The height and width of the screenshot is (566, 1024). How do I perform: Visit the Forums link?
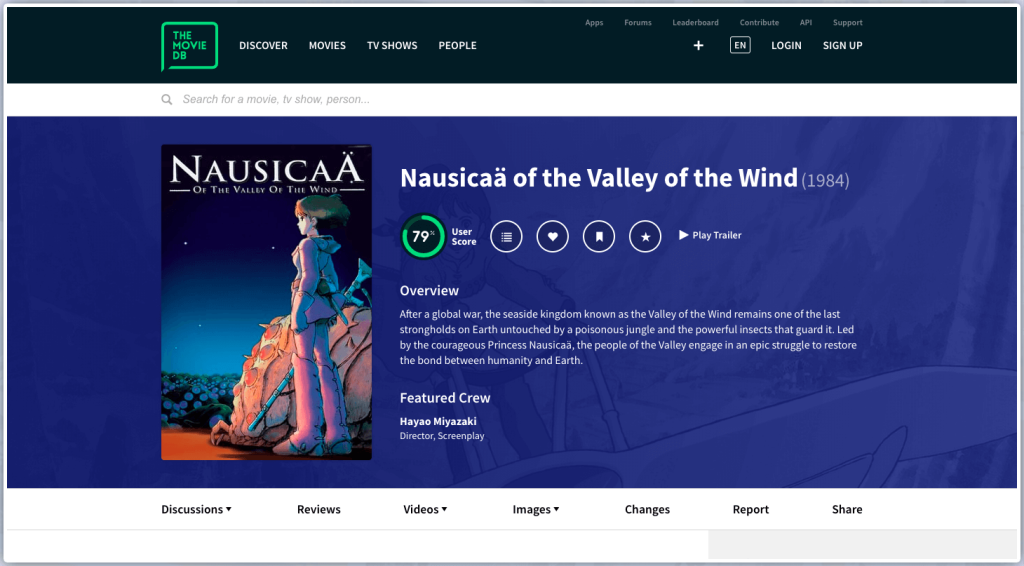point(638,23)
